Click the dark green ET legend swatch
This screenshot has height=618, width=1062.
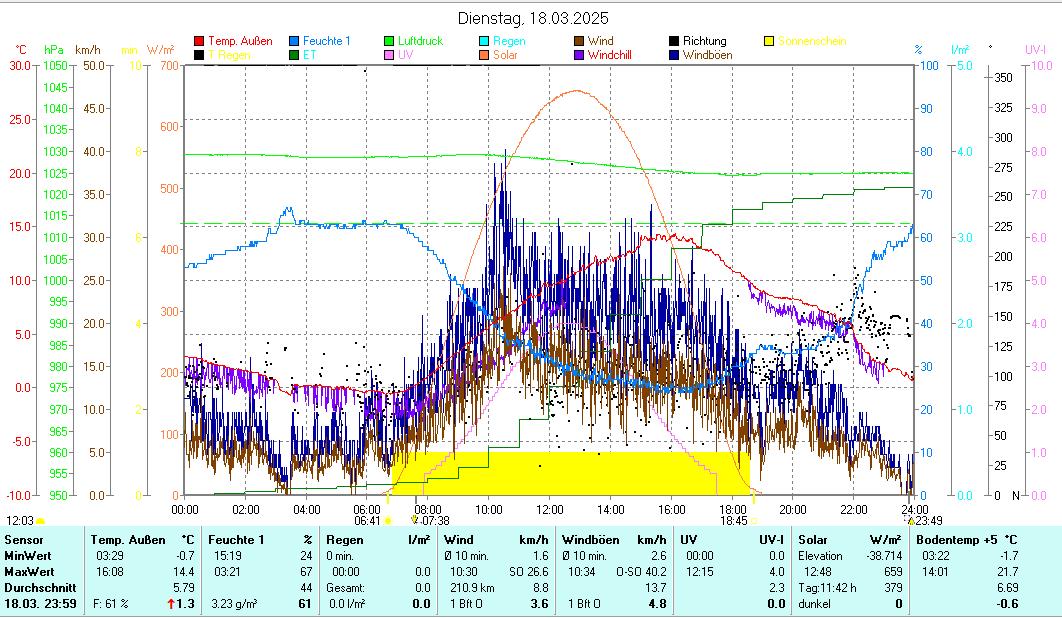click(x=294, y=55)
